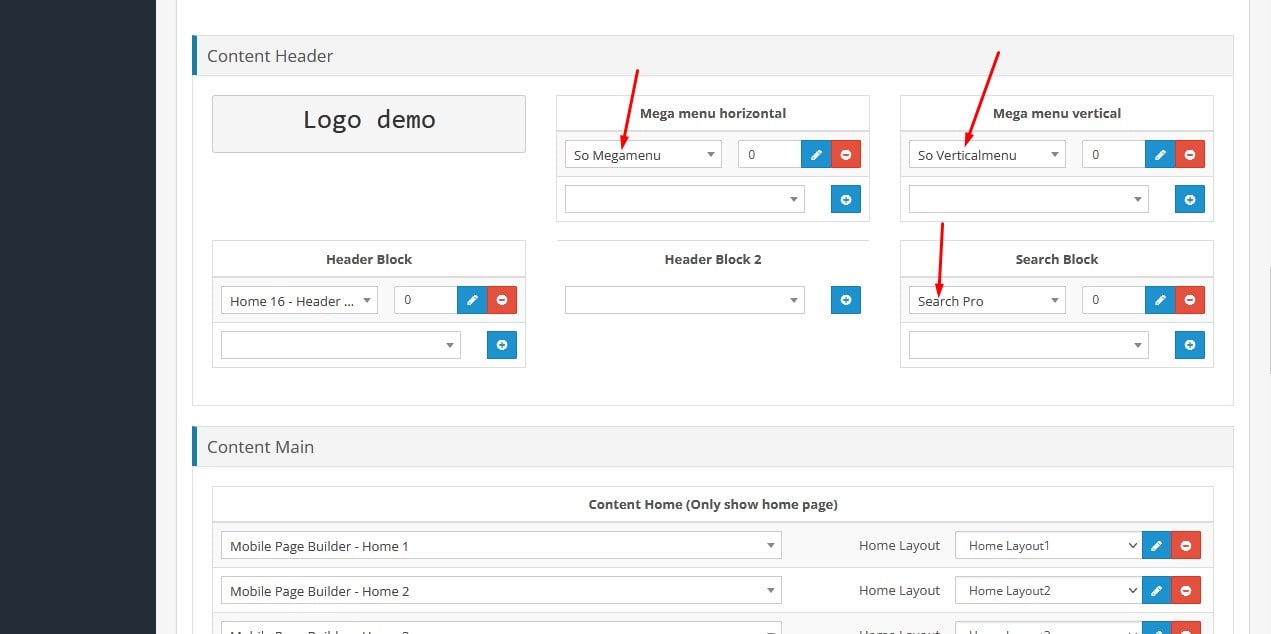Edit the Home 16 - Header module

click(472, 300)
